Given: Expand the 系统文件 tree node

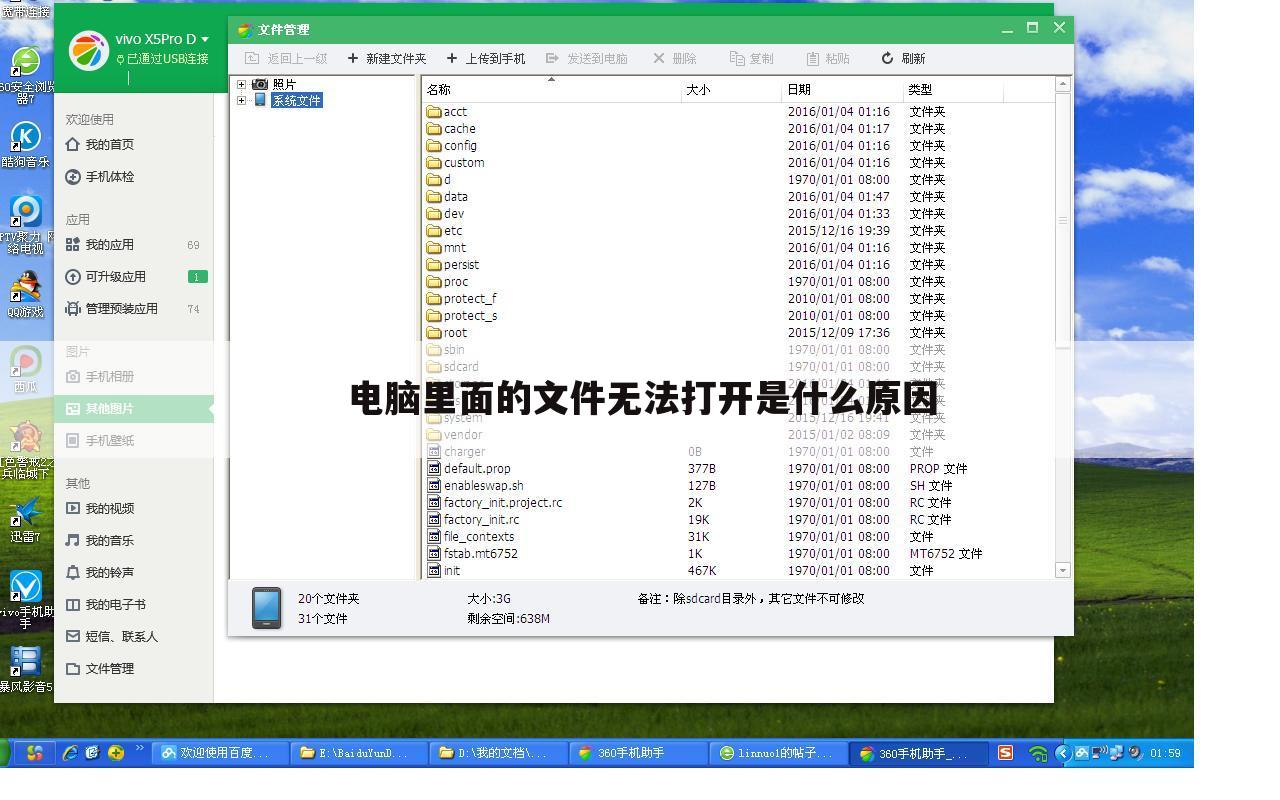Looking at the screenshot, I should (x=241, y=100).
